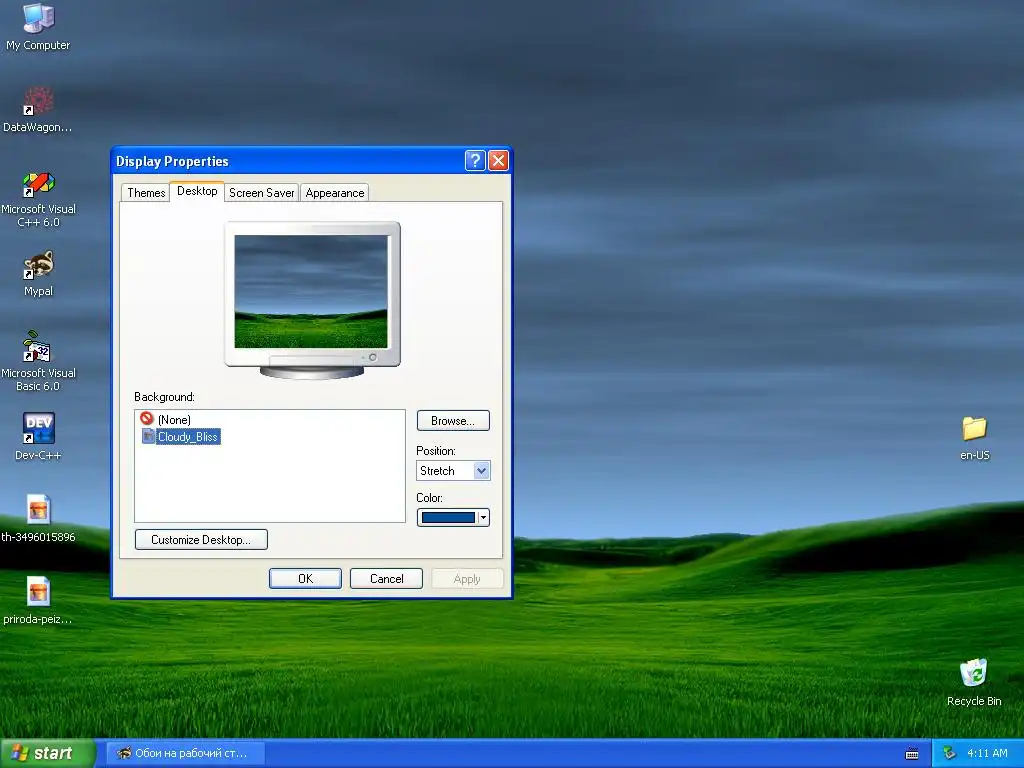Close the Display Properties dialog
The height and width of the screenshot is (768, 1024).
tap(498, 161)
